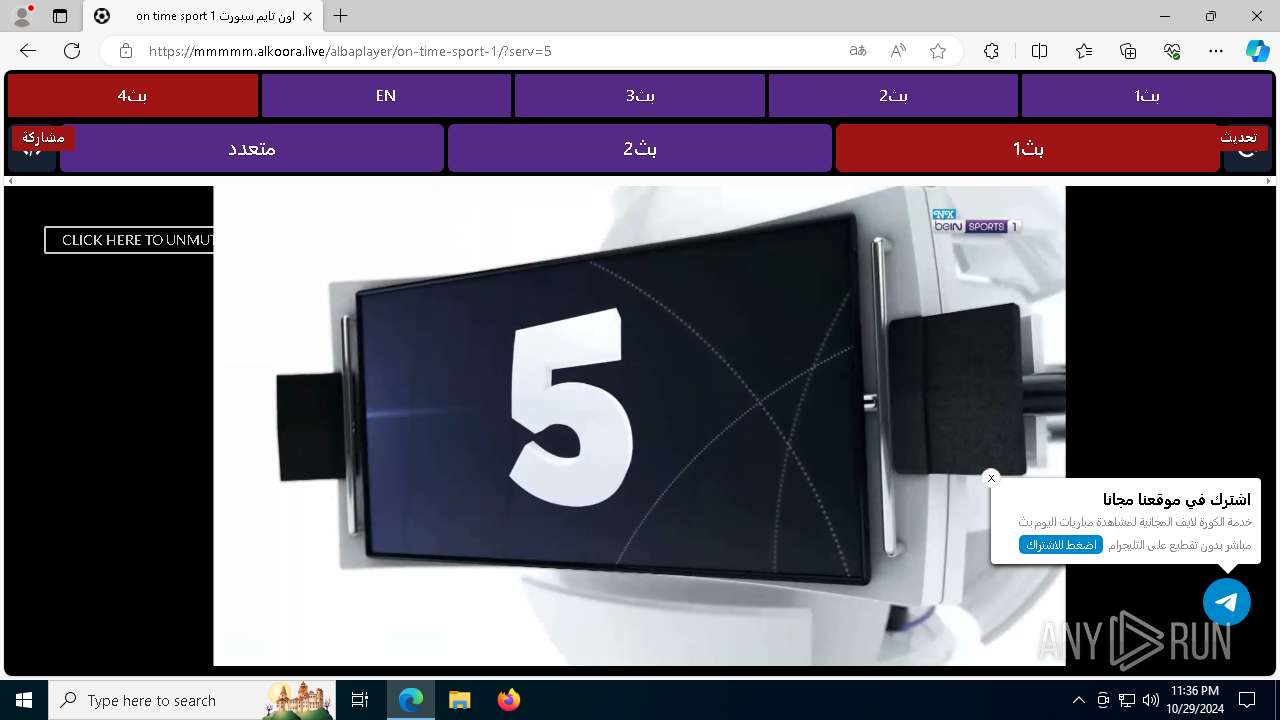
Task: Launch Firefox from taskbar
Action: tap(508, 700)
